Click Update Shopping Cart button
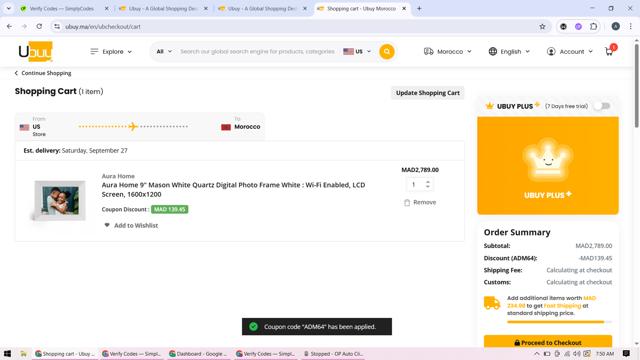The height and width of the screenshot is (360, 640). click(427, 93)
